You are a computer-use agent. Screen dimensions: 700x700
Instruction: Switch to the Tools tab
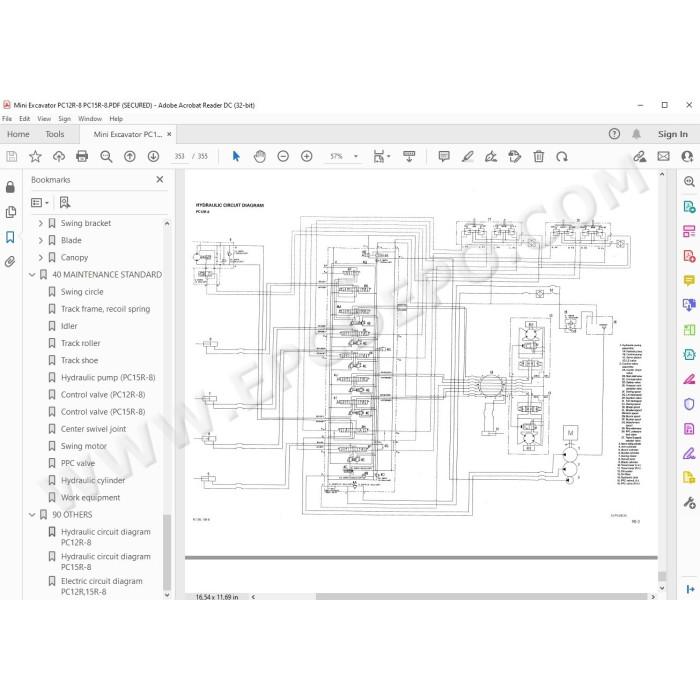point(55,134)
